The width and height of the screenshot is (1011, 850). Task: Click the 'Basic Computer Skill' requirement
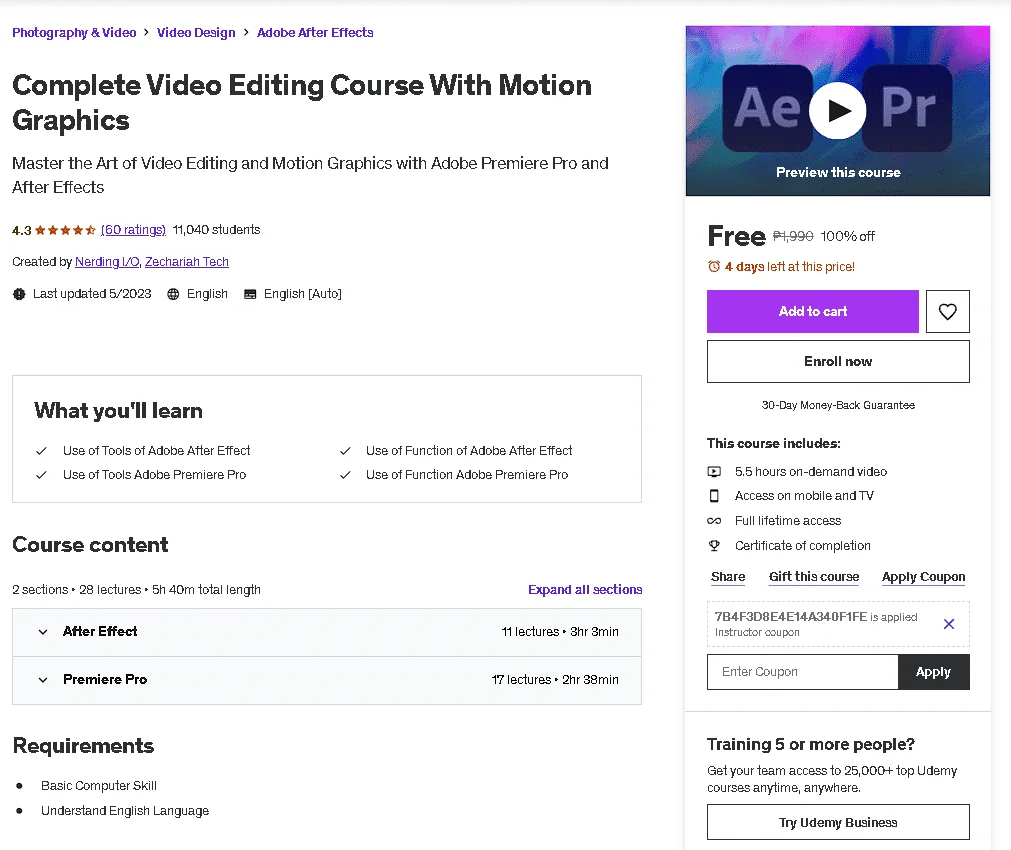tap(99, 786)
